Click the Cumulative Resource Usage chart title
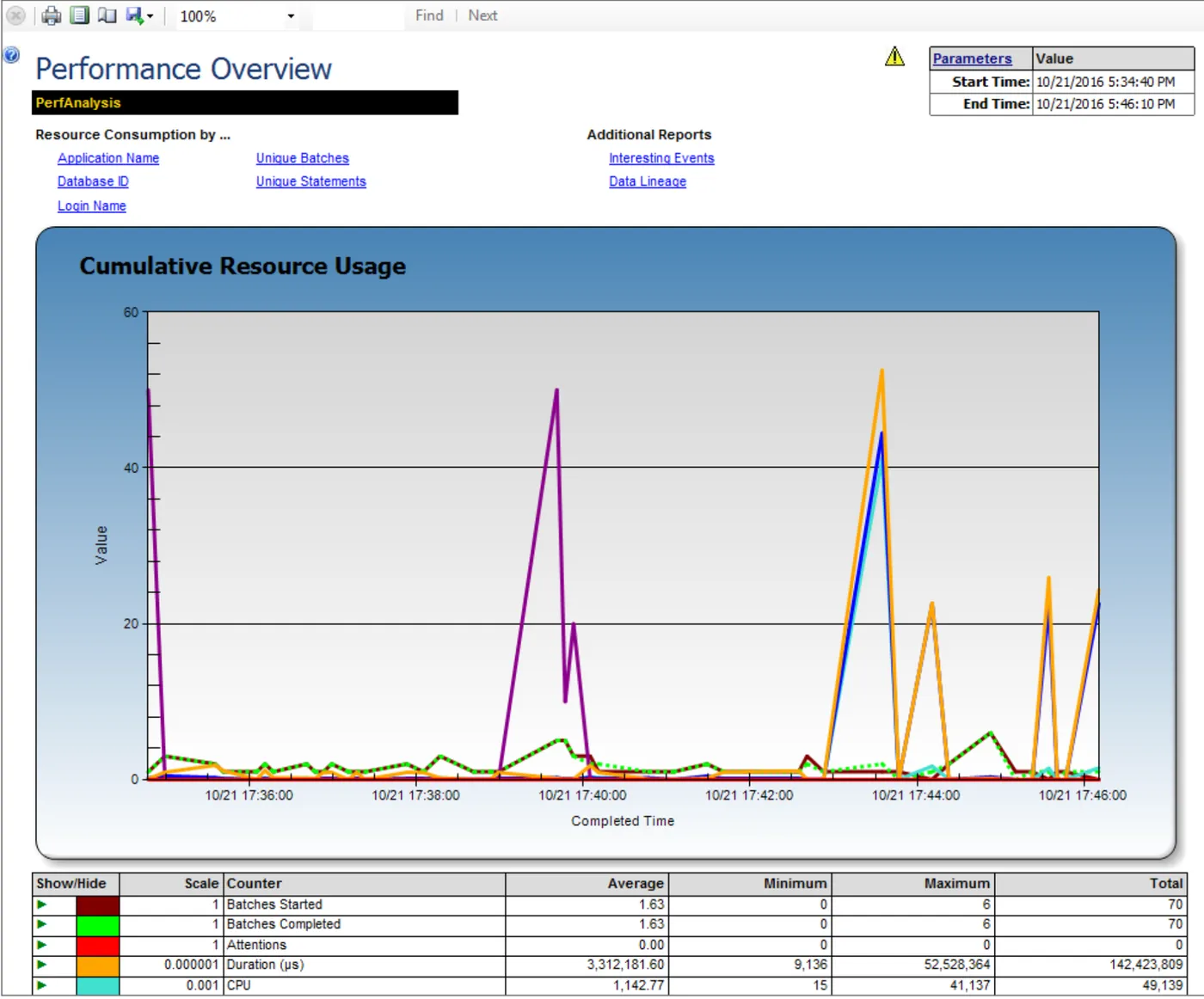 click(243, 266)
